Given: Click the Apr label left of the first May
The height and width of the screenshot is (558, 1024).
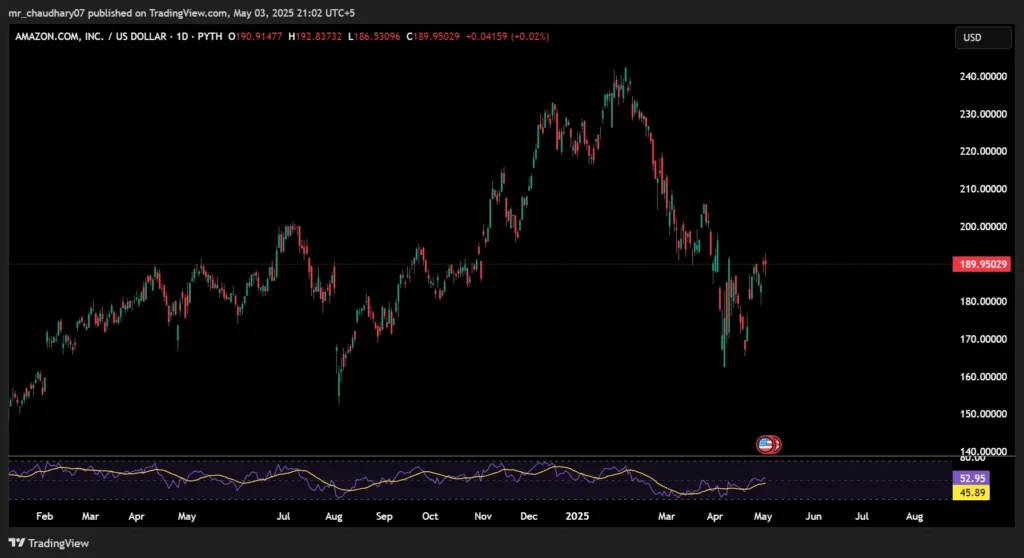Looking at the screenshot, I should click(136, 516).
